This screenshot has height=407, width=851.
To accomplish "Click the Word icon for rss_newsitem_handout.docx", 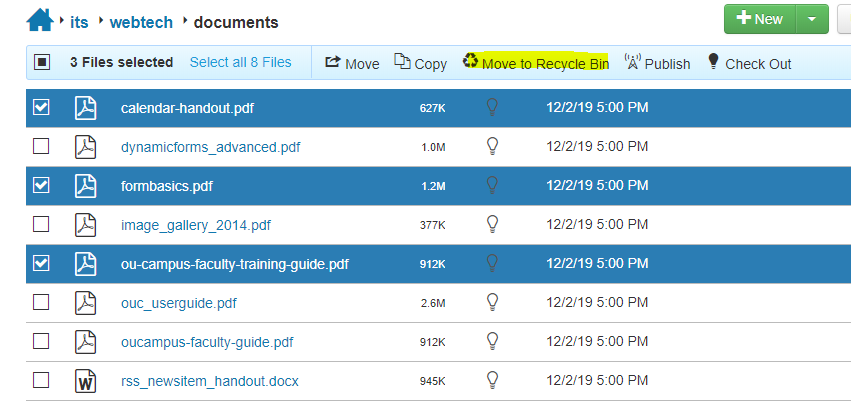I will coord(86,380).
